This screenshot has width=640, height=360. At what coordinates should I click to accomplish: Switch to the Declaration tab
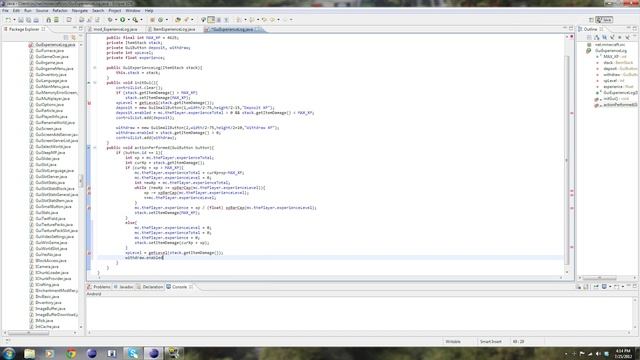(x=150, y=287)
